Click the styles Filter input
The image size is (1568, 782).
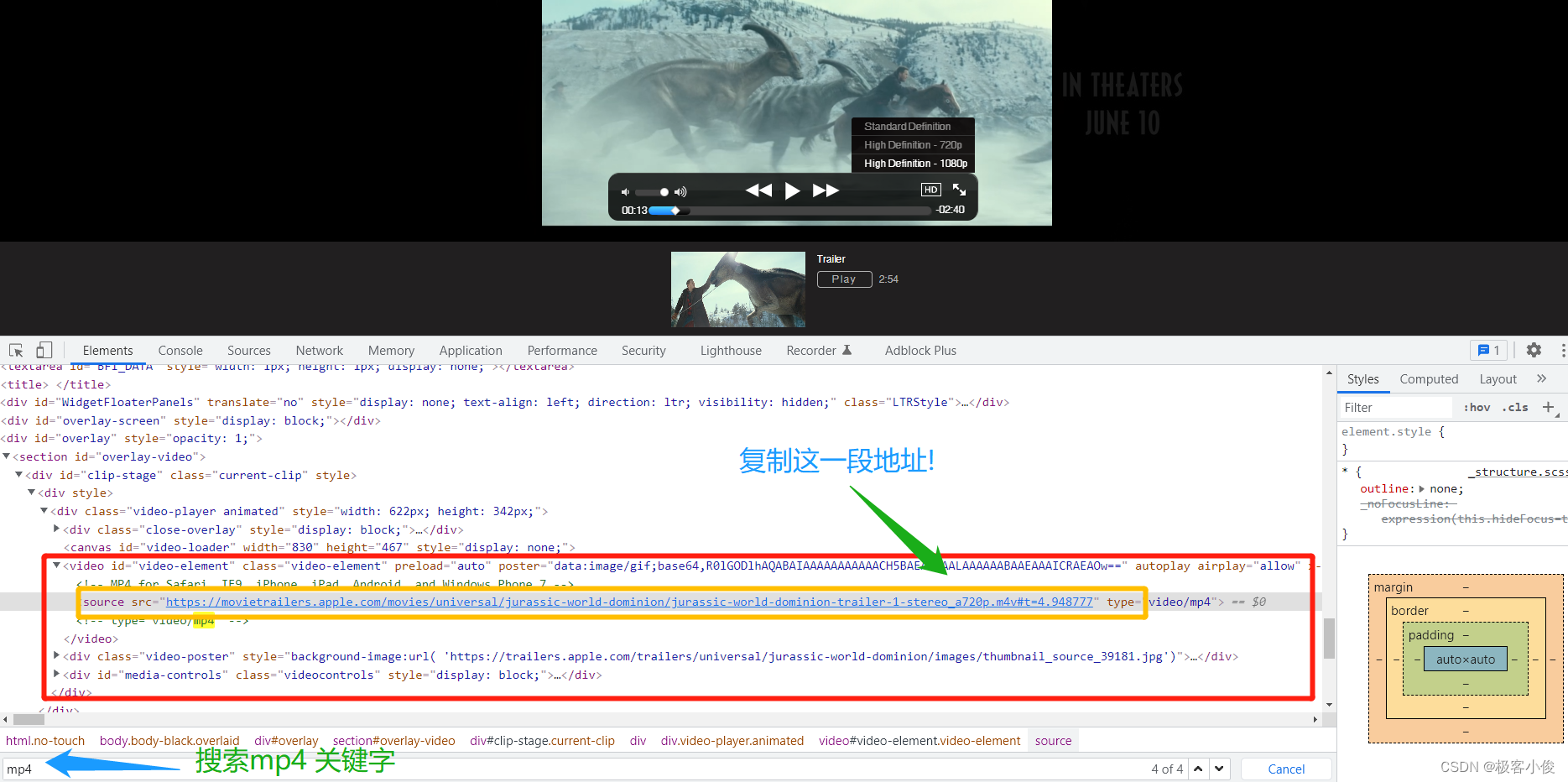tap(1396, 408)
